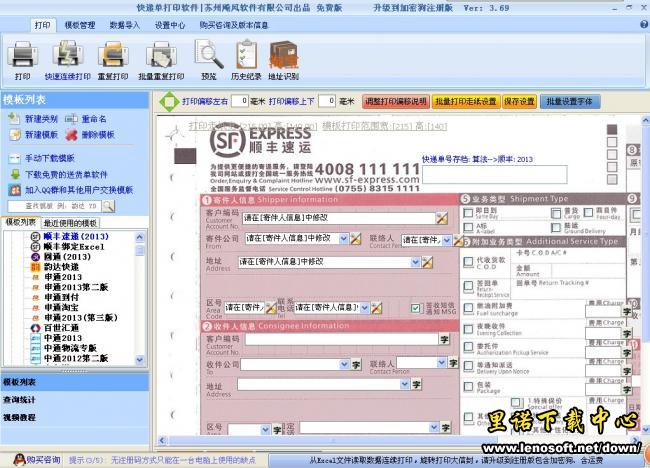Open consignee 电话 dropdown arrow
Screen dimensions: 650x468
[434, 427]
